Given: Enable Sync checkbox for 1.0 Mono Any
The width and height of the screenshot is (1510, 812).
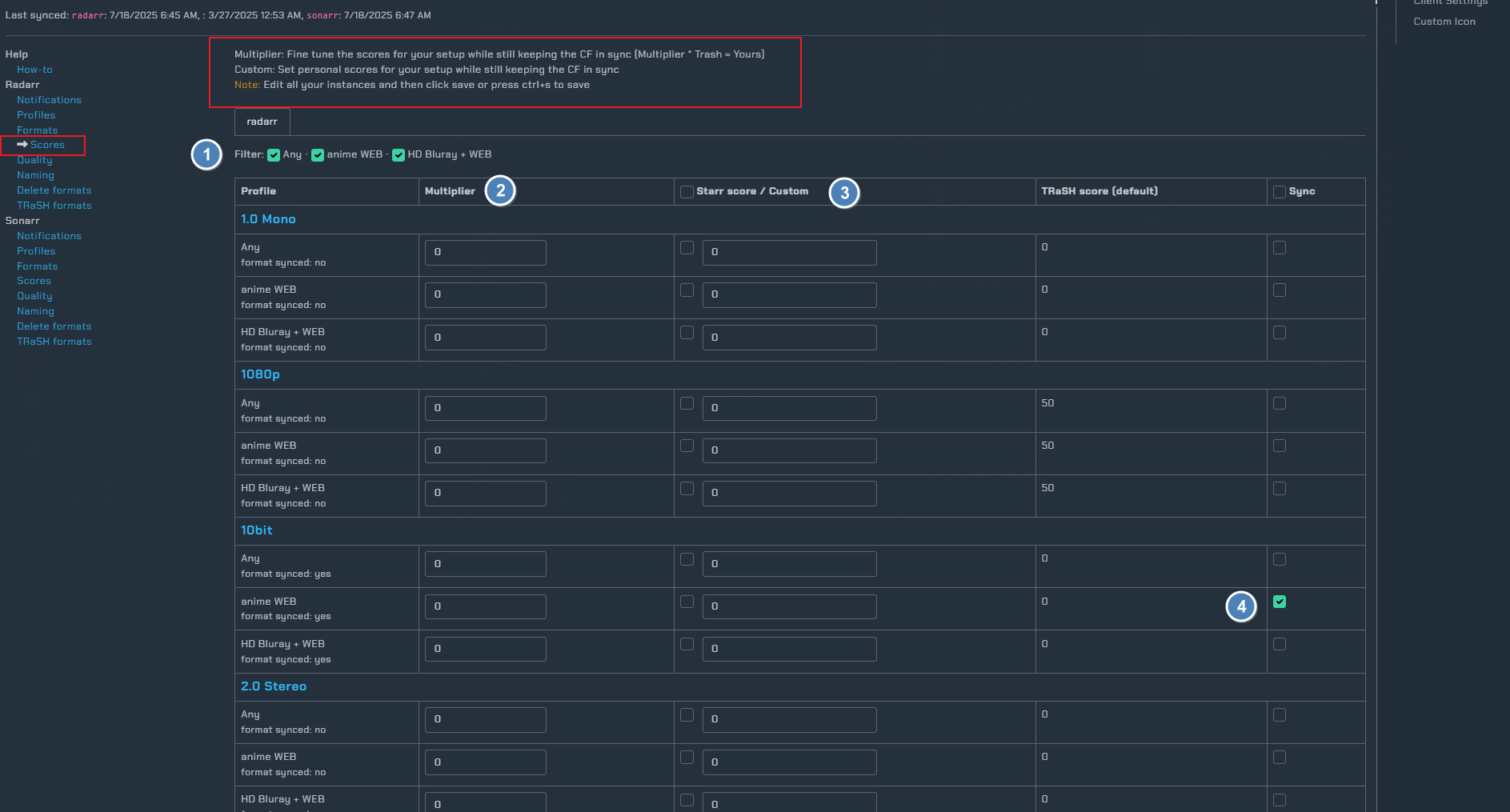Looking at the screenshot, I should pos(1280,248).
